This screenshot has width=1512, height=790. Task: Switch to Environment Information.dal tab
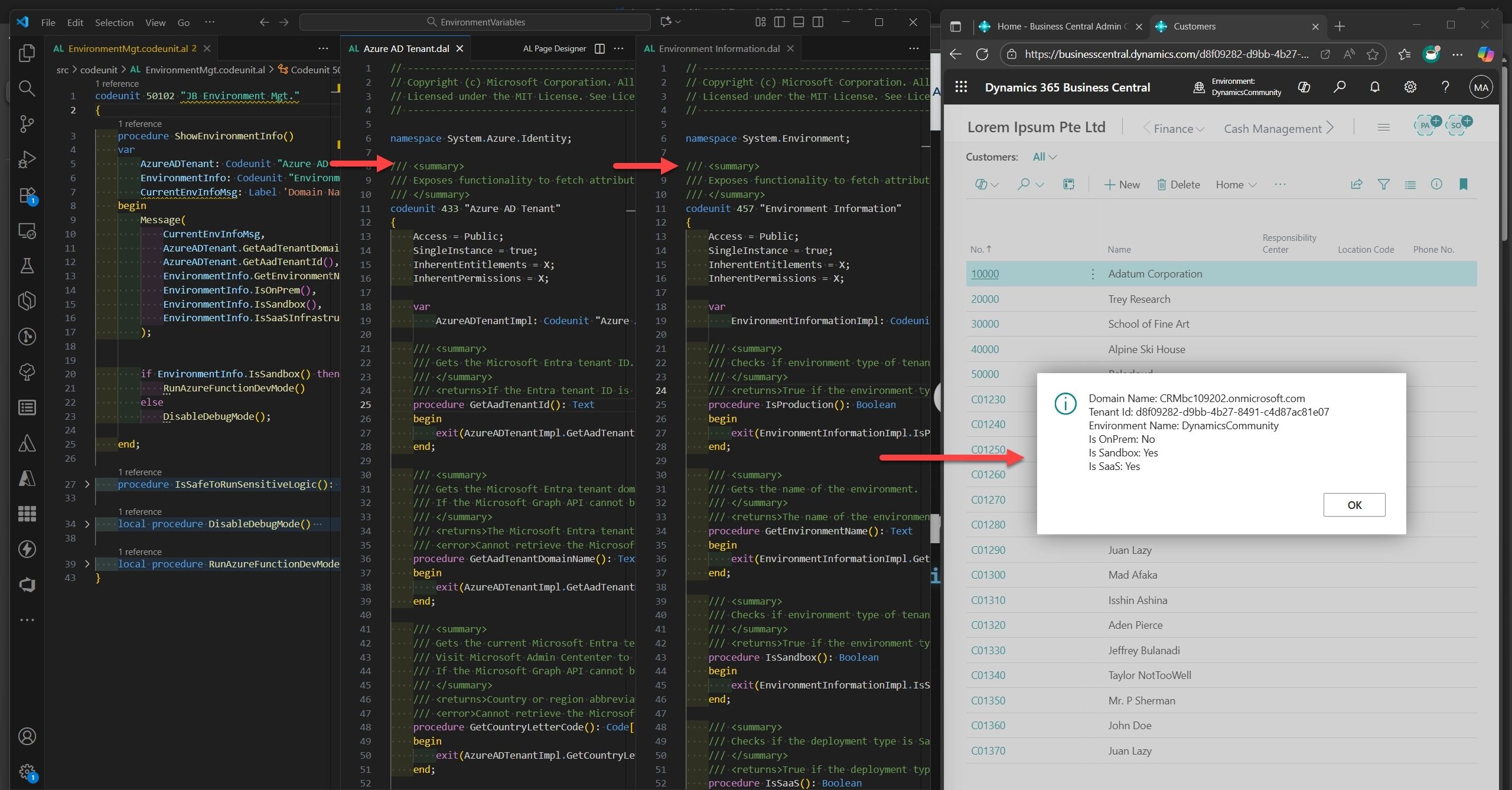click(x=718, y=48)
